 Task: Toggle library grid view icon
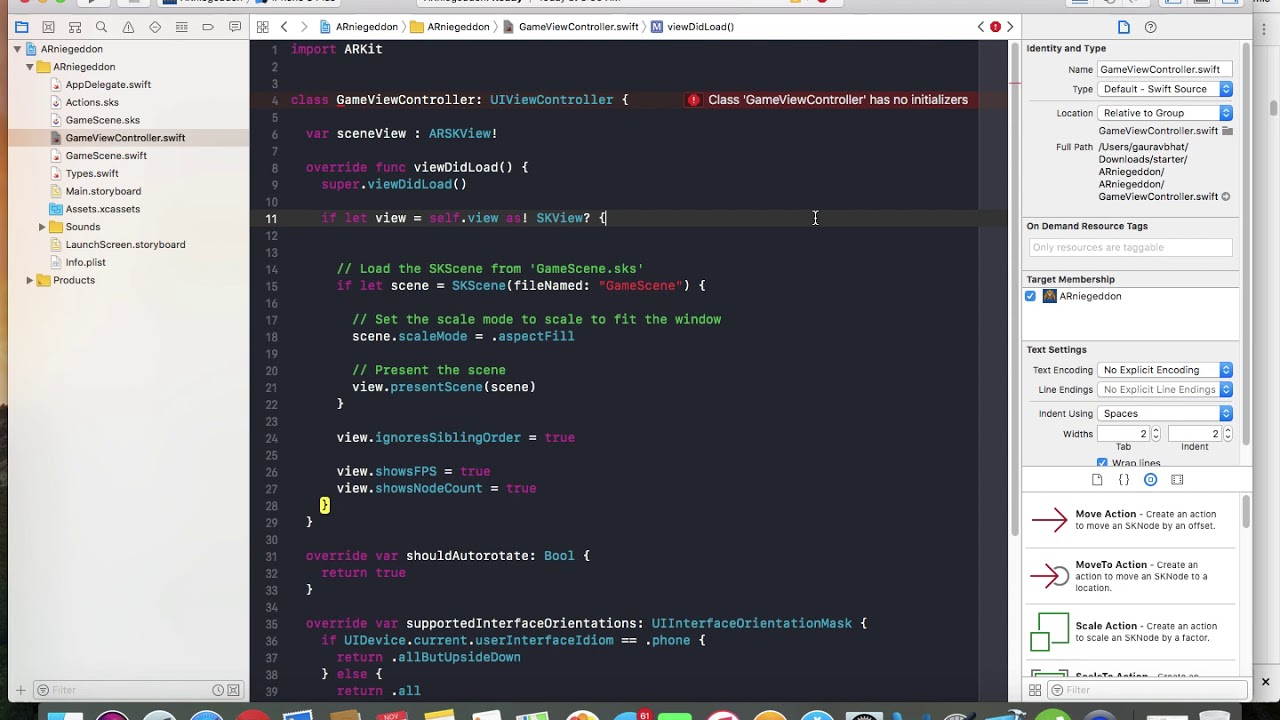(x=1035, y=690)
